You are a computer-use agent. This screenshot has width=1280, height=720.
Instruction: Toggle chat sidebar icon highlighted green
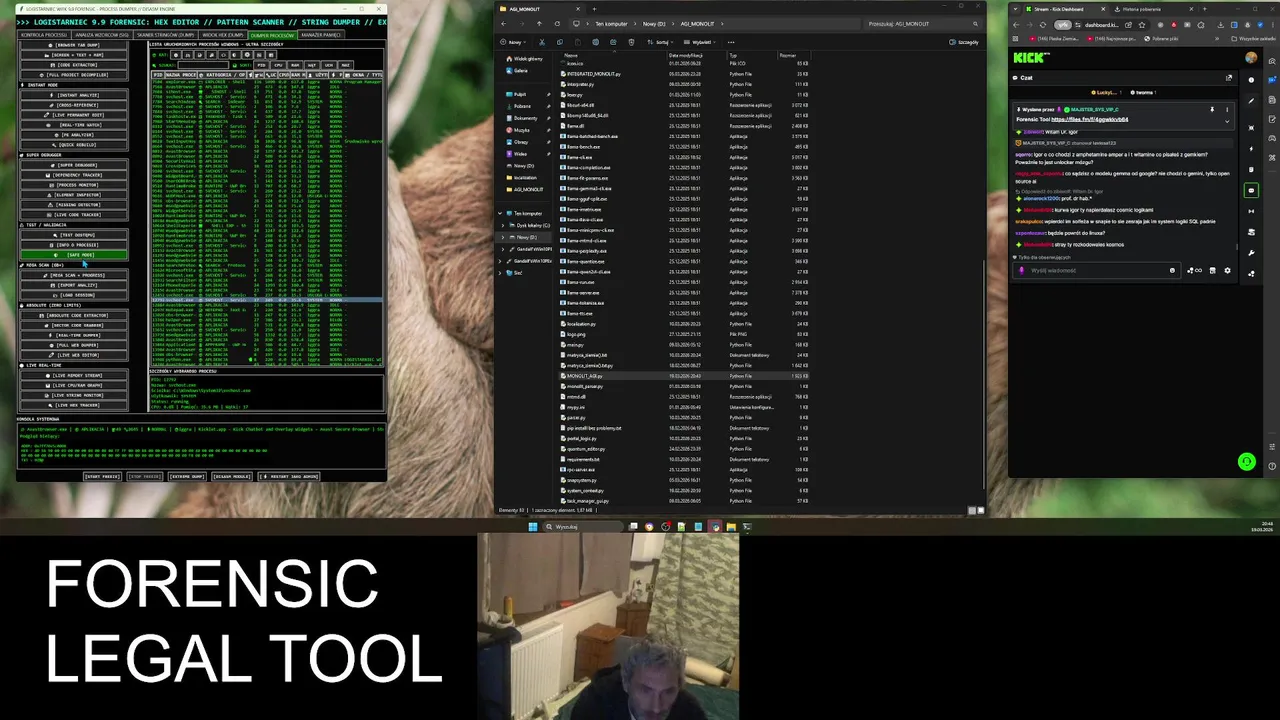tap(1251, 190)
